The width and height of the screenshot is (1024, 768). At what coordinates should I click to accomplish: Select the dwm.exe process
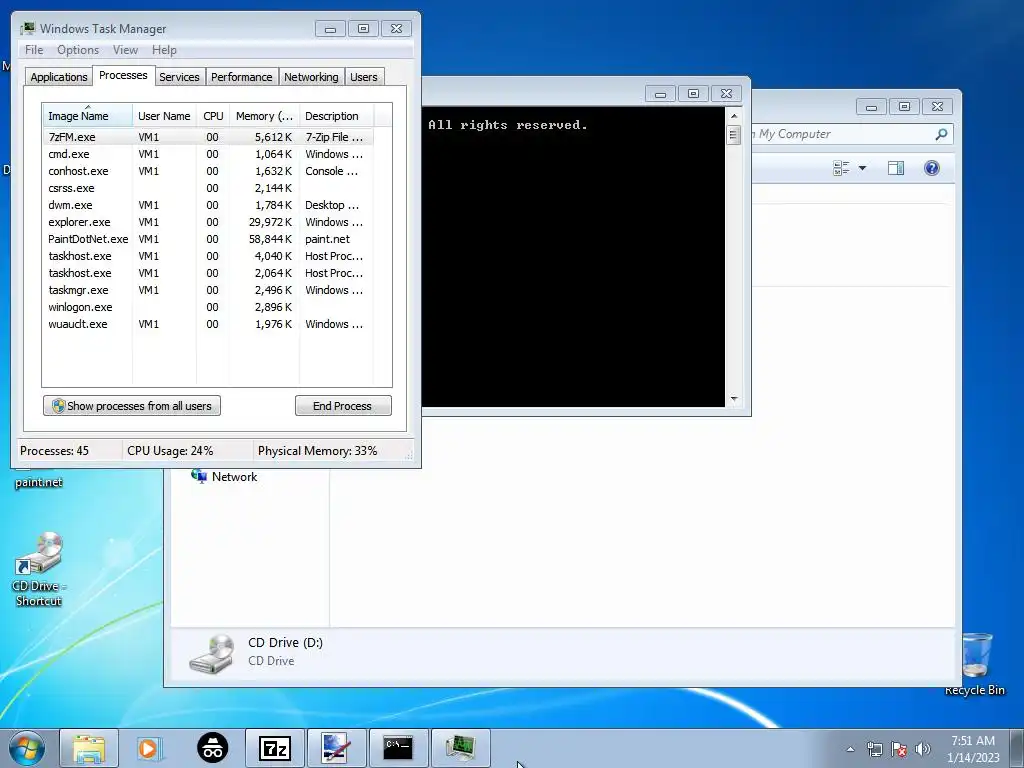point(208,205)
